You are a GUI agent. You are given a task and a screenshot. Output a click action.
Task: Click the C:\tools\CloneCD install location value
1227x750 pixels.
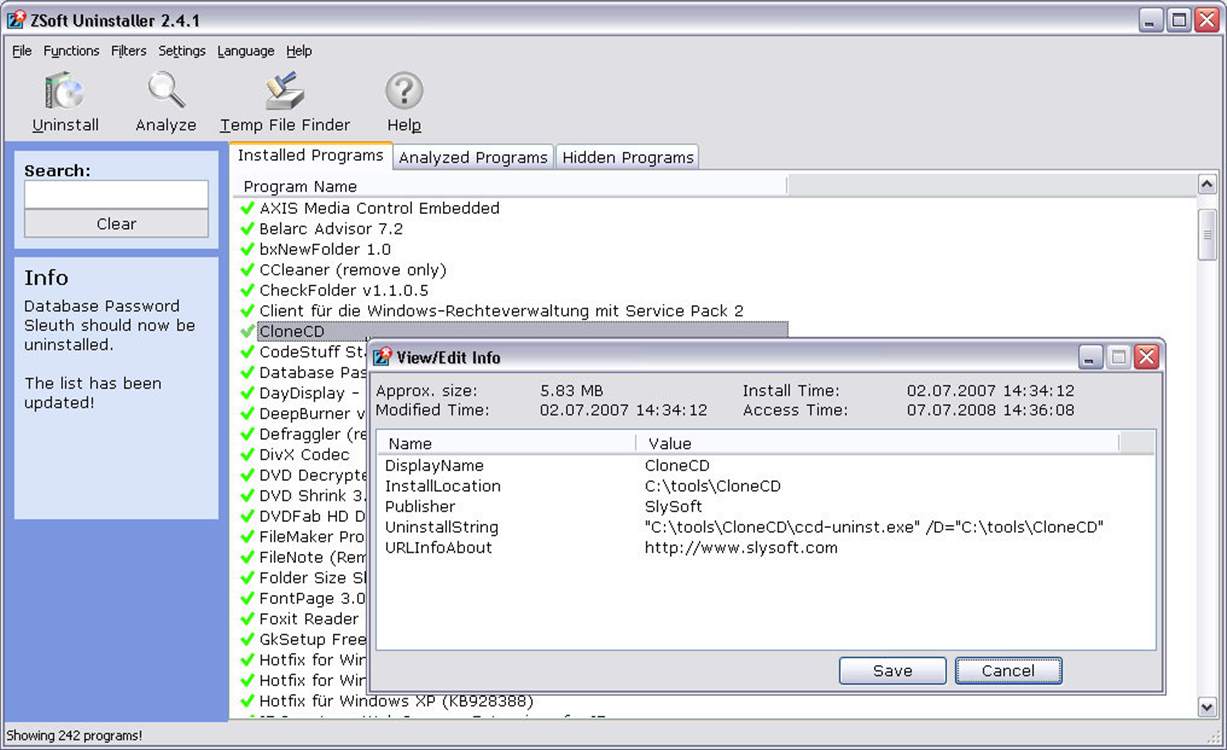[x=712, y=486]
